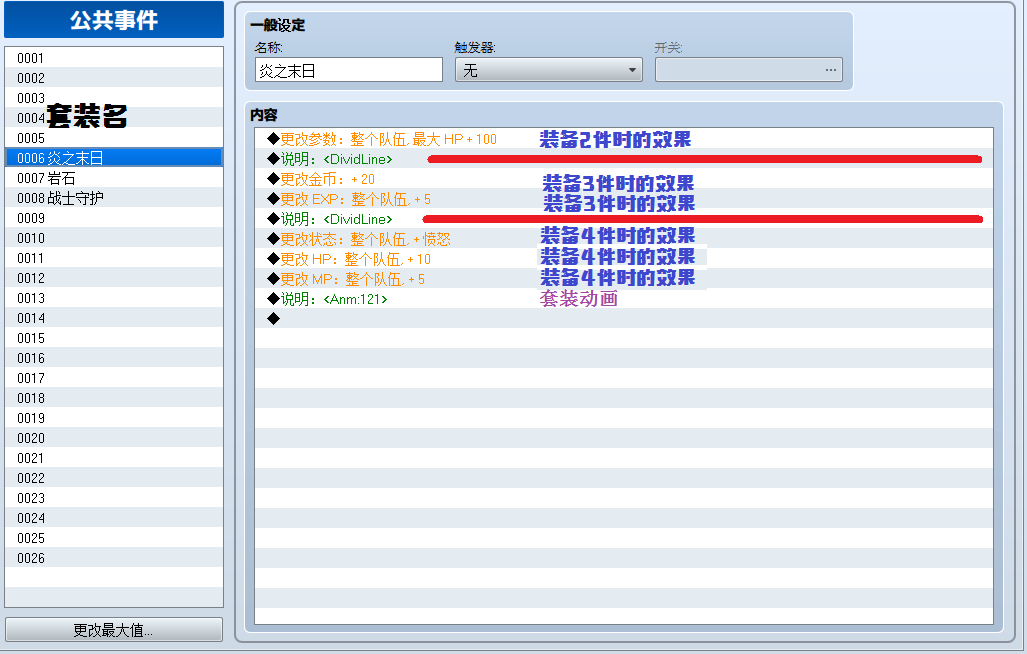The width and height of the screenshot is (1027, 654).
Task: Select the 更改参数 最大 HP +100 command
Action: pyautogui.click(x=624, y=139)
